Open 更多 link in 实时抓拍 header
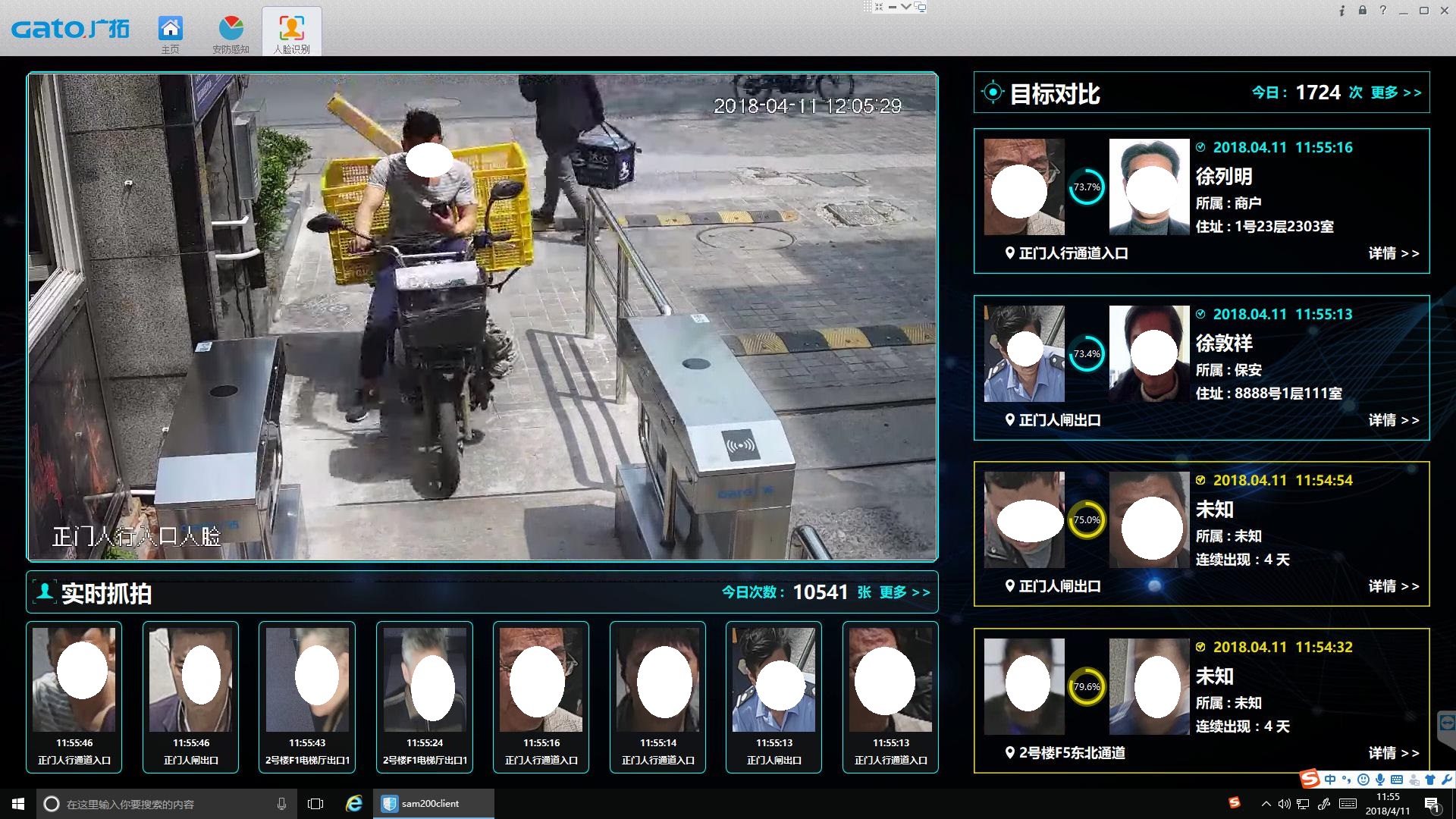The height and width of the screenshot is (819, 1456). point(904,592)
